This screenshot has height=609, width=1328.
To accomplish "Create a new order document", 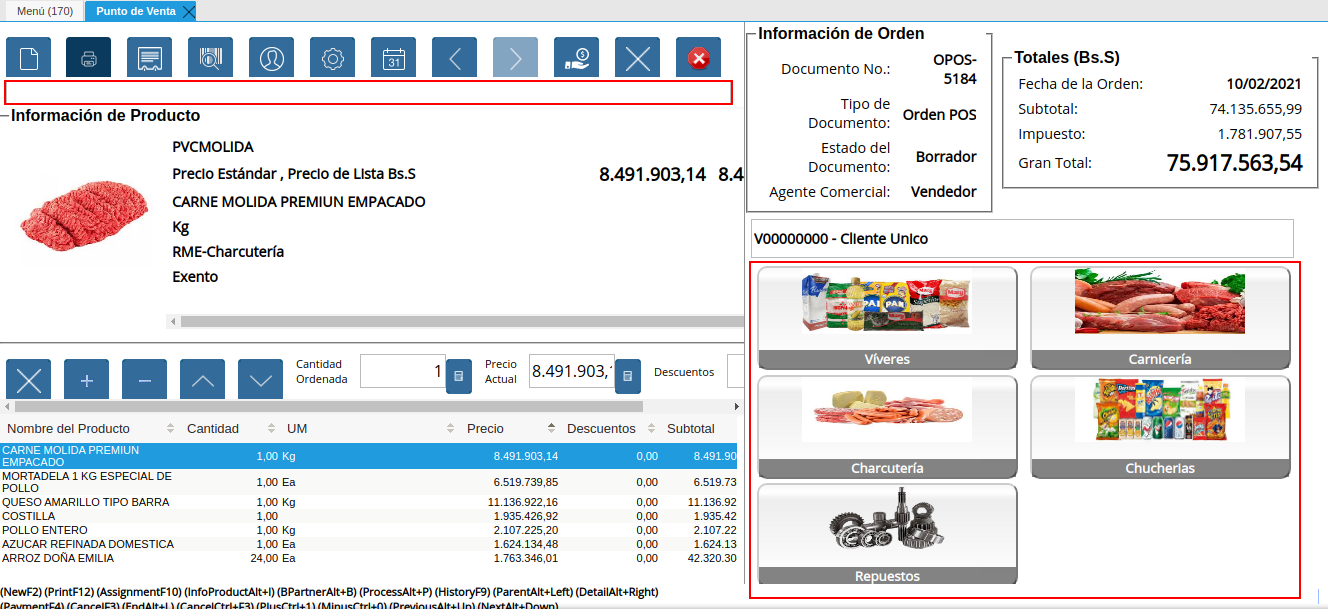I will coord(28,57).
